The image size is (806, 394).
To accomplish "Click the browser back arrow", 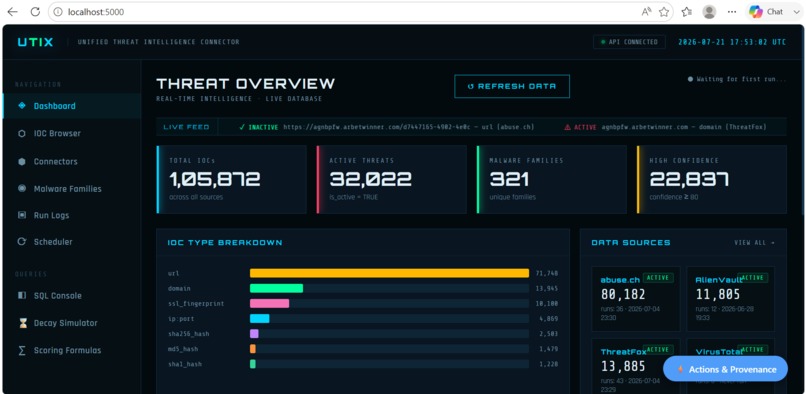I will 12,12.
